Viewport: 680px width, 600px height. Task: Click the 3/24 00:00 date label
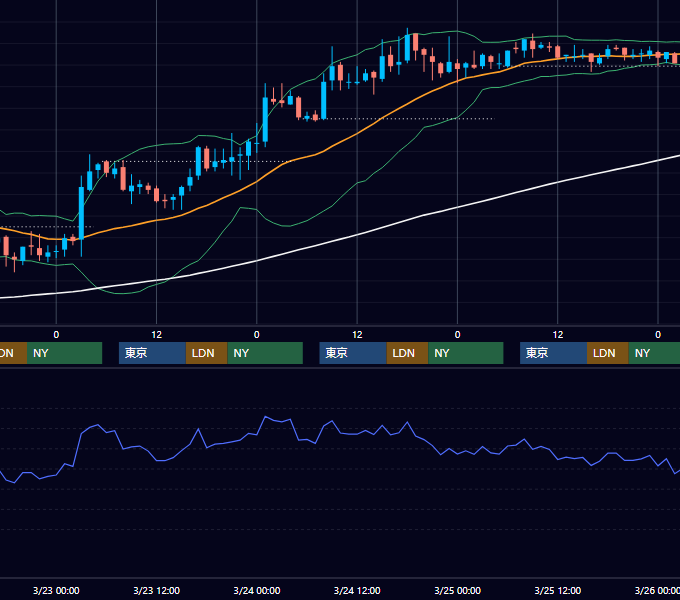[x=257, y=590]
